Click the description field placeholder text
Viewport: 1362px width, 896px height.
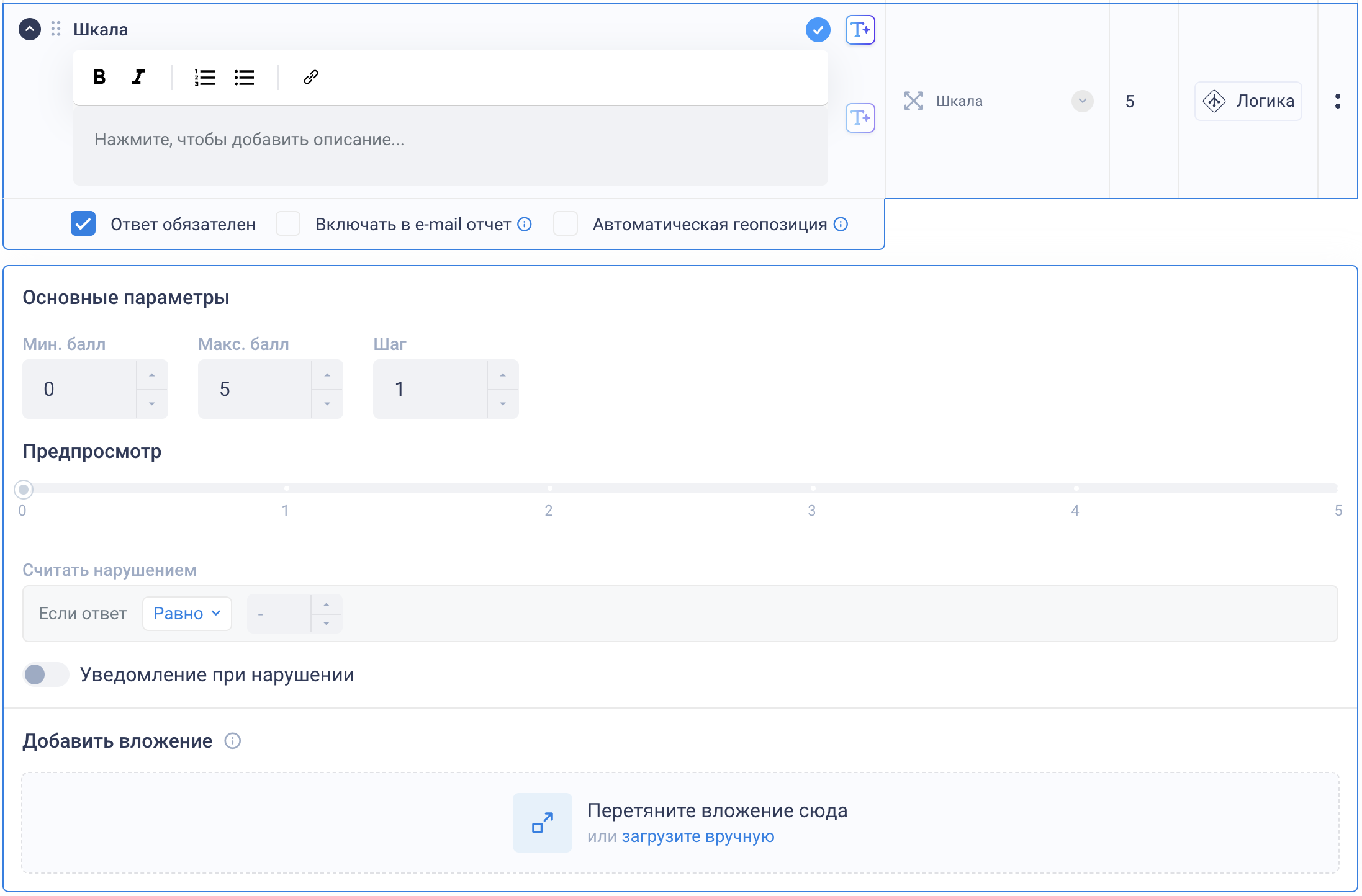click(x=249, y=140)
